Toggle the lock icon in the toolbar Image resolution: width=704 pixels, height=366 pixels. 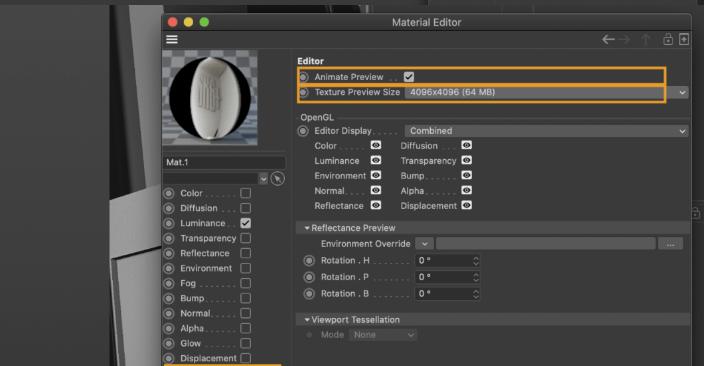pyautogui.click(x=668, y=40)
